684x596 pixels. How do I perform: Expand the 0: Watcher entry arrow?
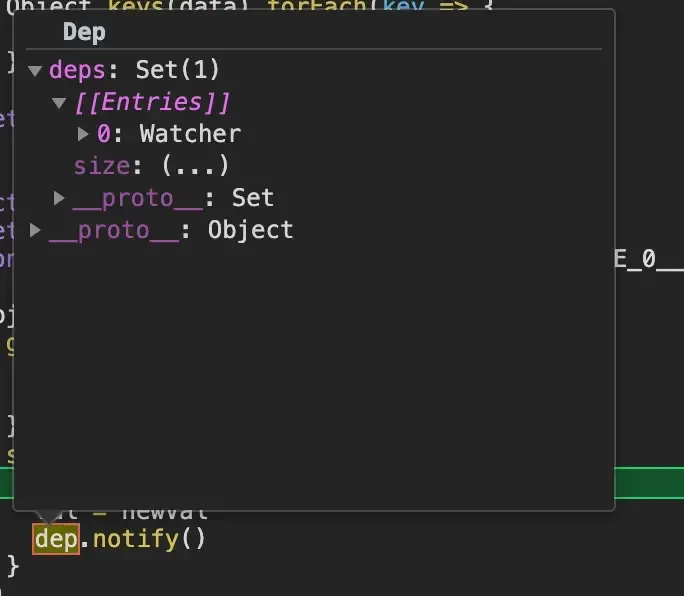[x=84, y=134]
